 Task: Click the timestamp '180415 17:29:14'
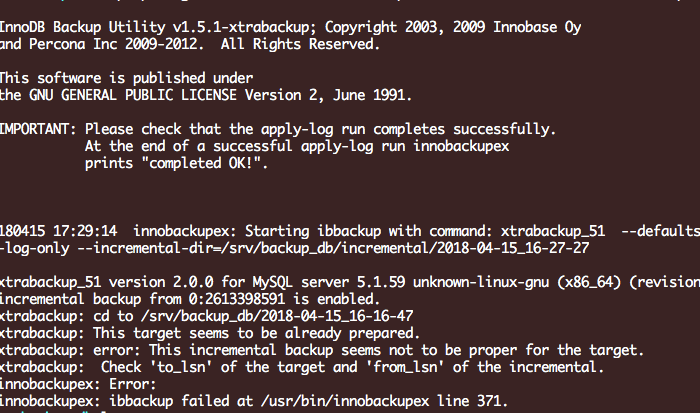click(x=59, y=229)
